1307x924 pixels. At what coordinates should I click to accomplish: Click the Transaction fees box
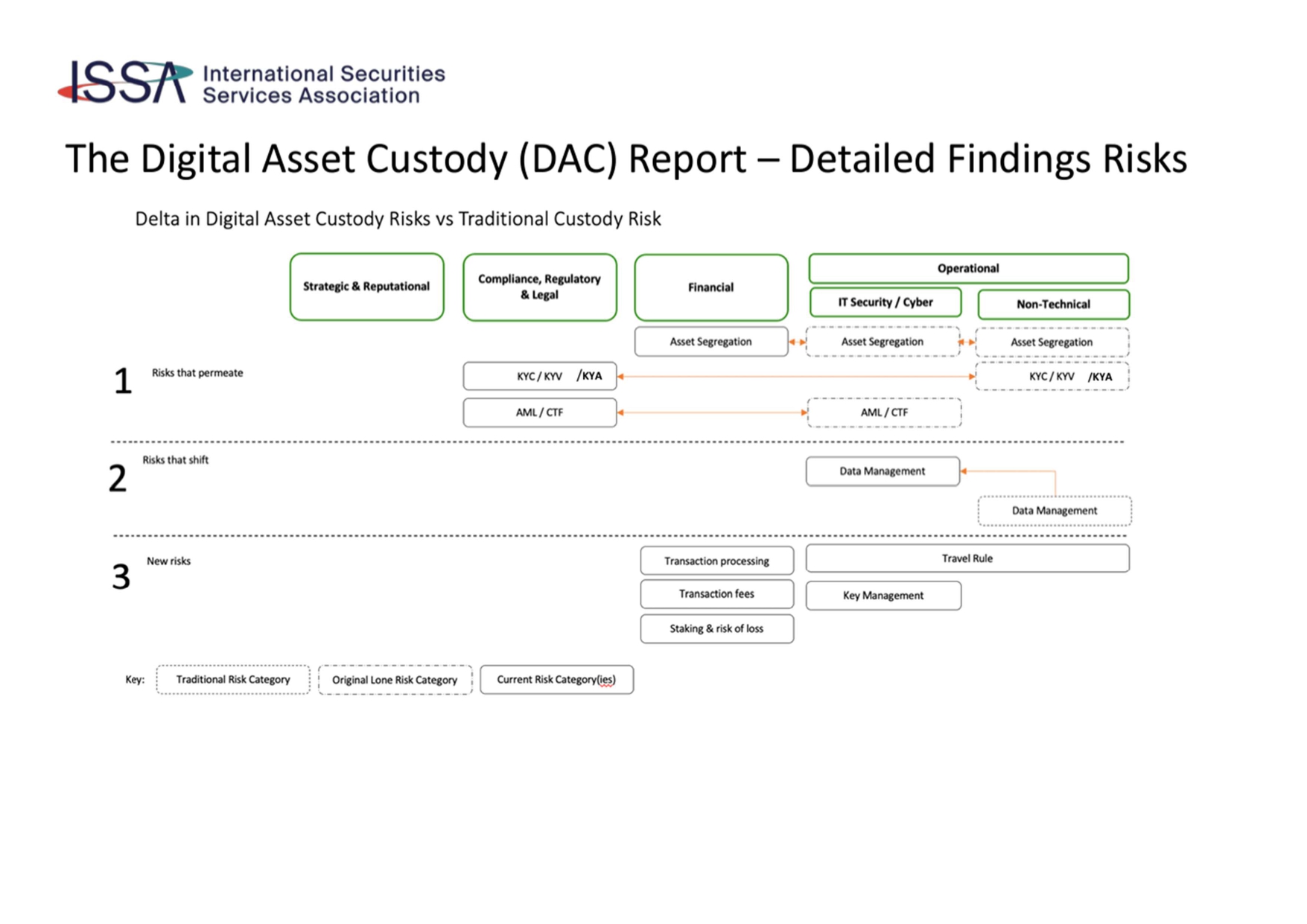pyautogui.click(x=716, y=594)
